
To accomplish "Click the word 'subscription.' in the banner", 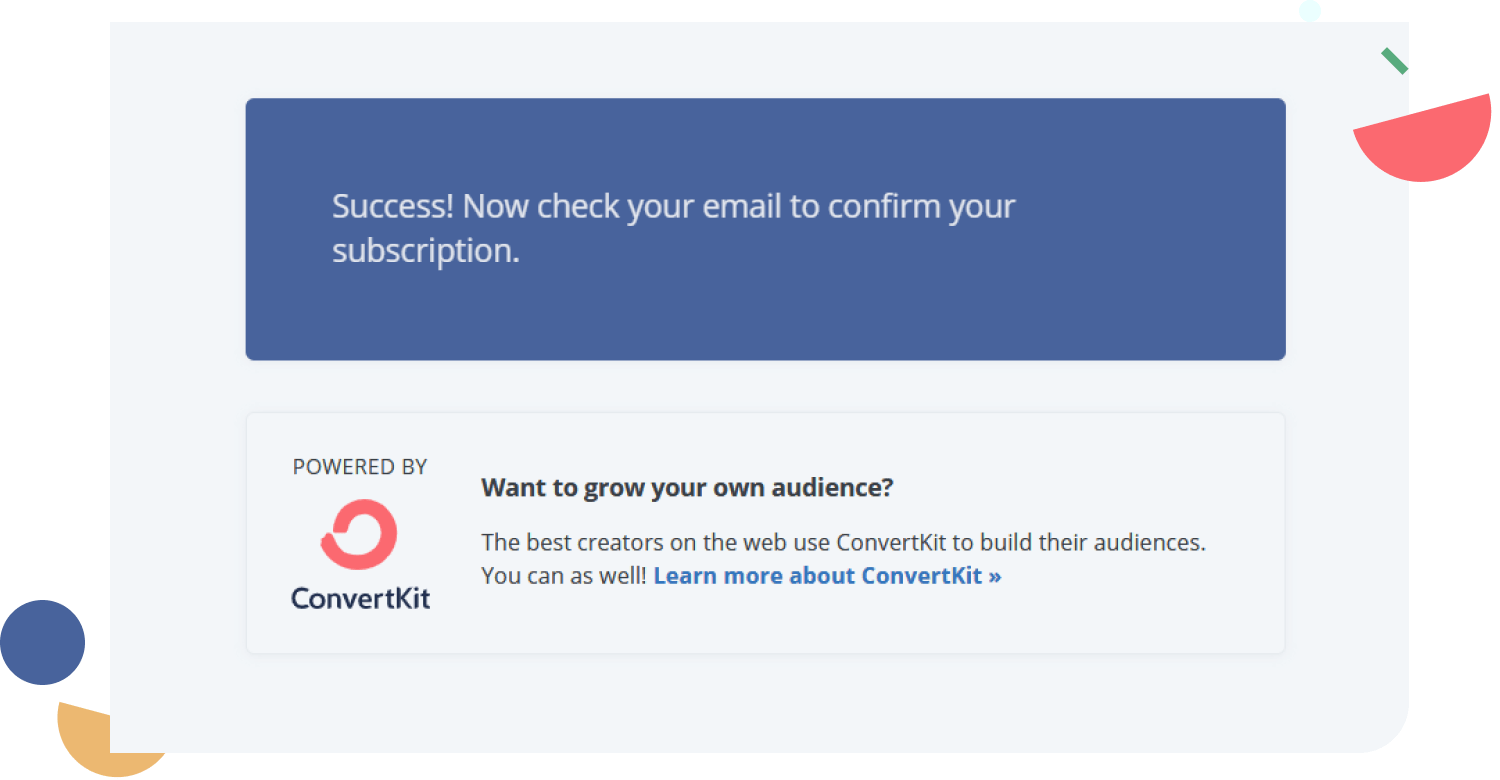I will click(x=425, y=250).
